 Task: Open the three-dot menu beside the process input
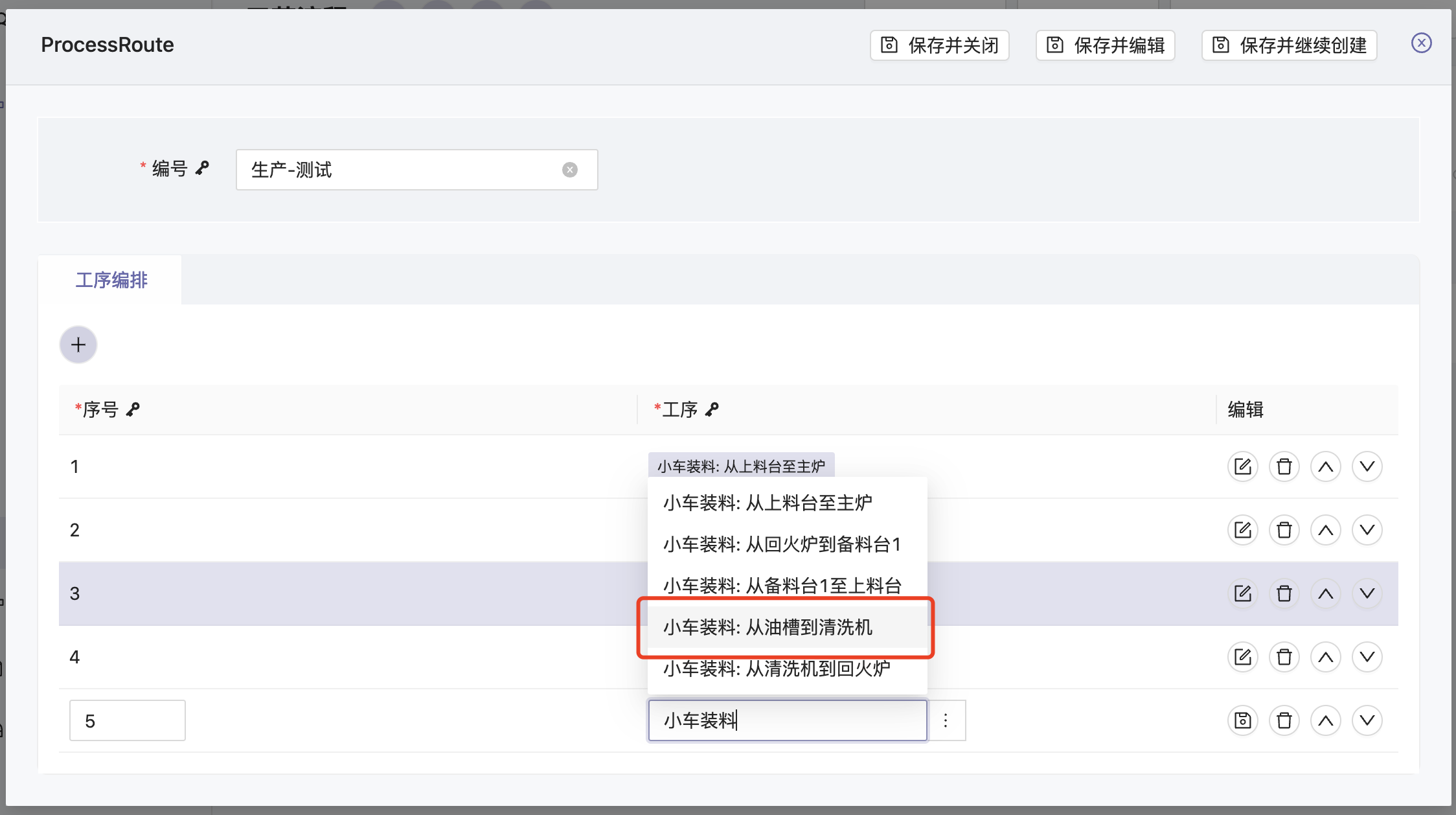click(946, 720)
